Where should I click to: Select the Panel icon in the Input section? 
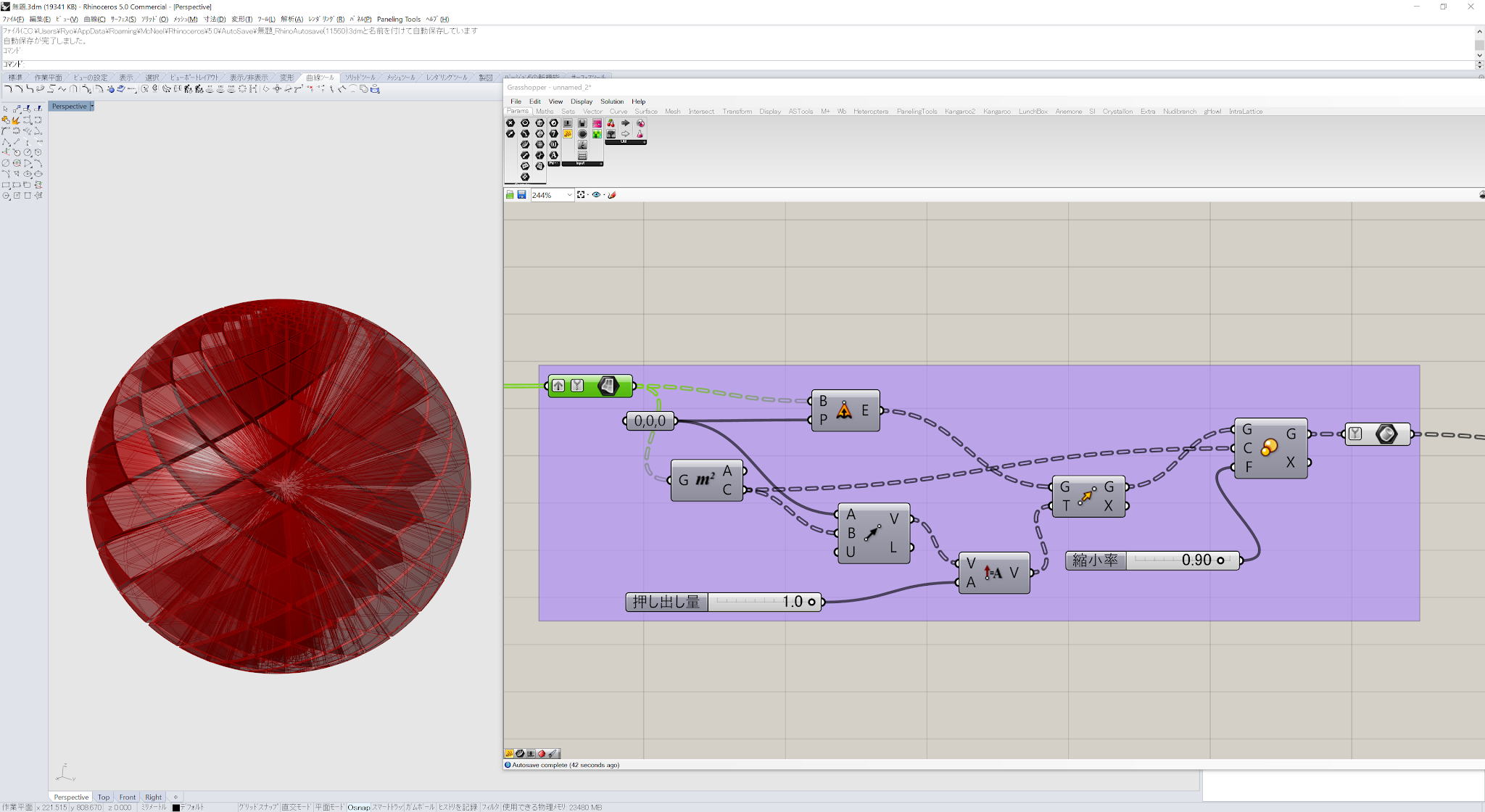582,156
